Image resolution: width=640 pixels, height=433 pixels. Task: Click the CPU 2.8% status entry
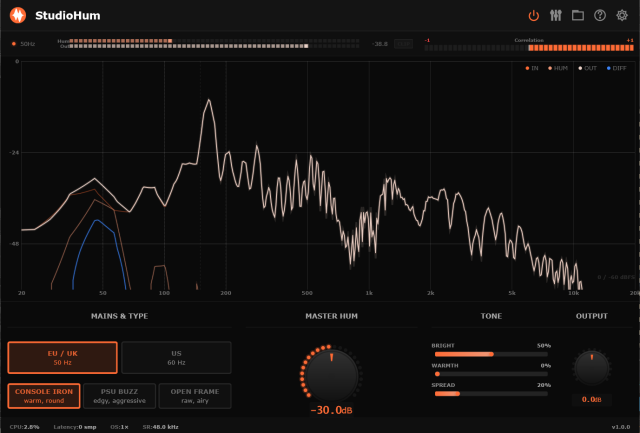(x=24, y=427)
